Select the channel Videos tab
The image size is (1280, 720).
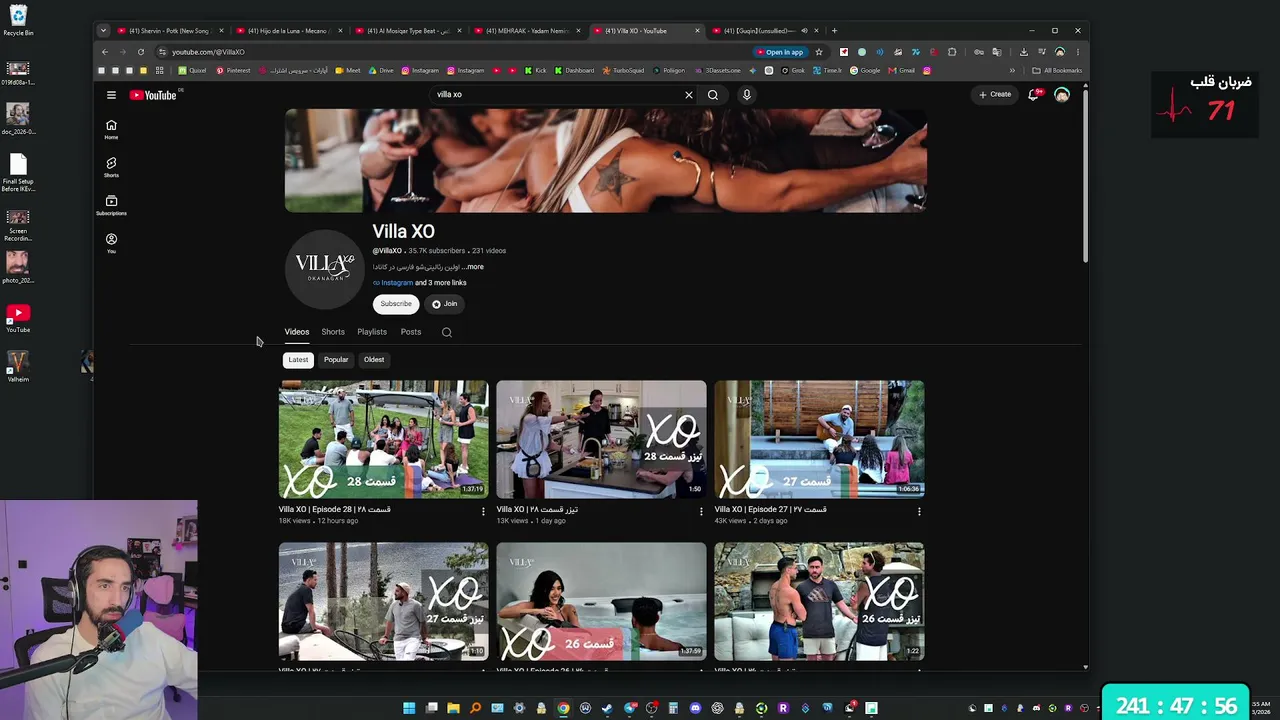coord(297,332)
